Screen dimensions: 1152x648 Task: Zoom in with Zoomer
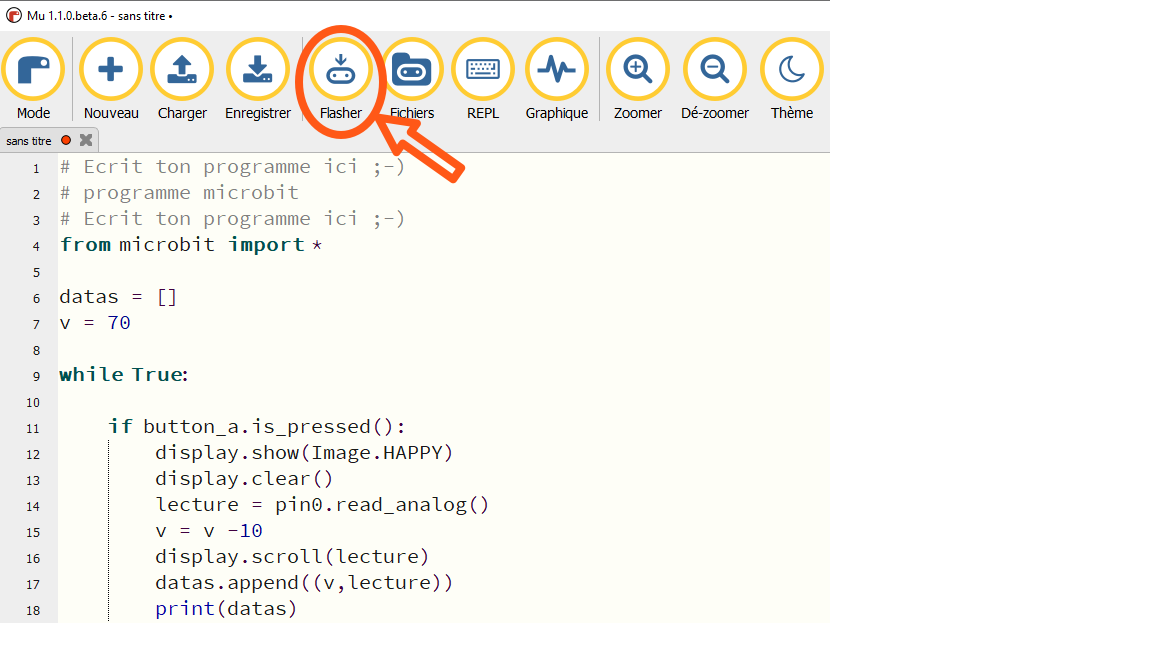[638, 79]
